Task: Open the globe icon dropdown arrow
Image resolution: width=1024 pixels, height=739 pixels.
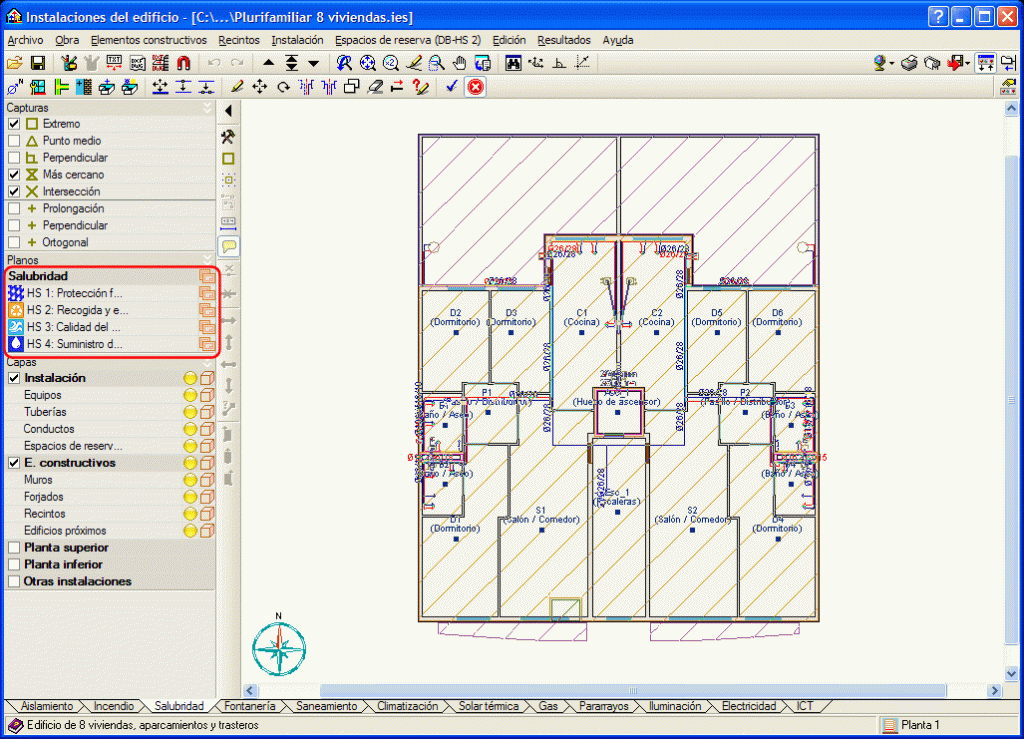Action: click(x=892, y=63)
